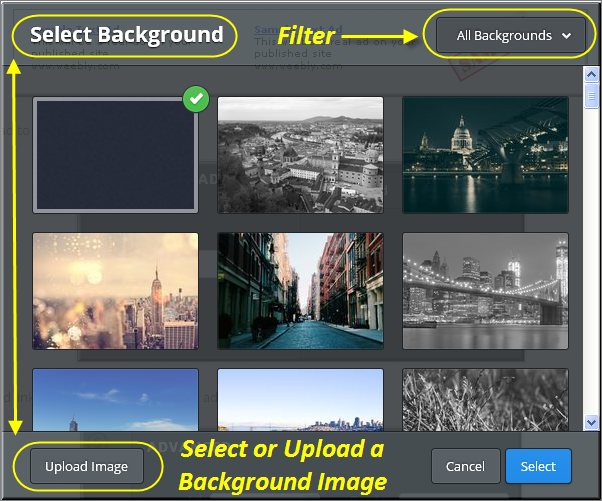Choose the waterfront skyline panorama thumbnail
This screenshot has width=602, height=501.
click(300, 398)
